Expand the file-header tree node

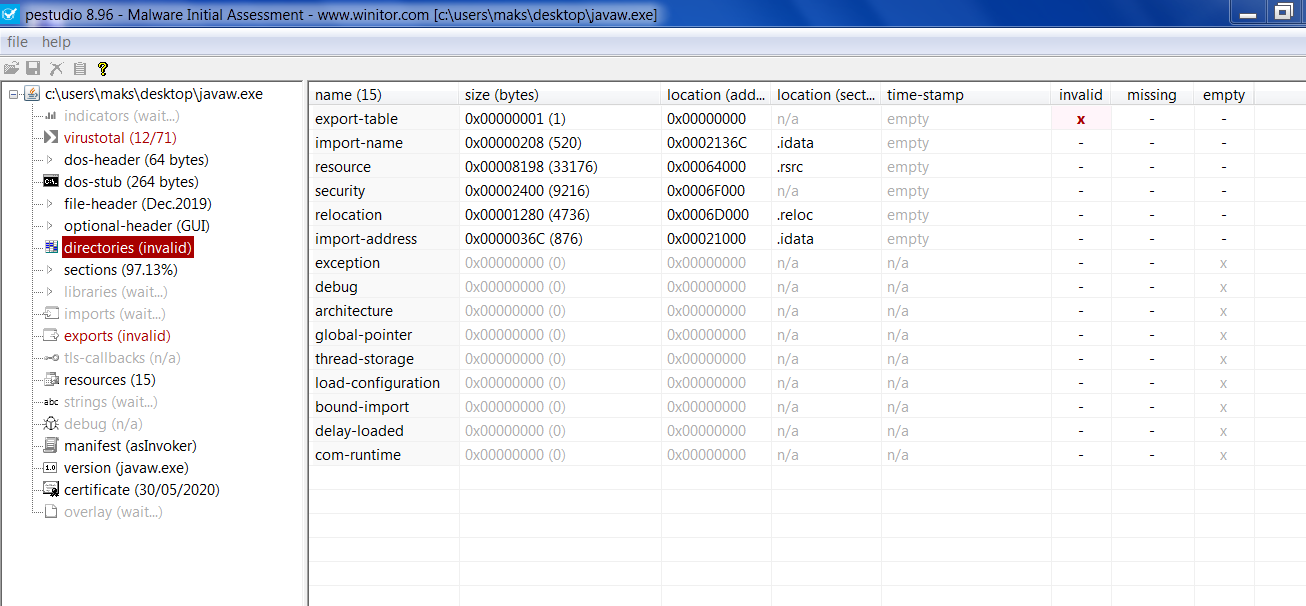click(51, 204)
